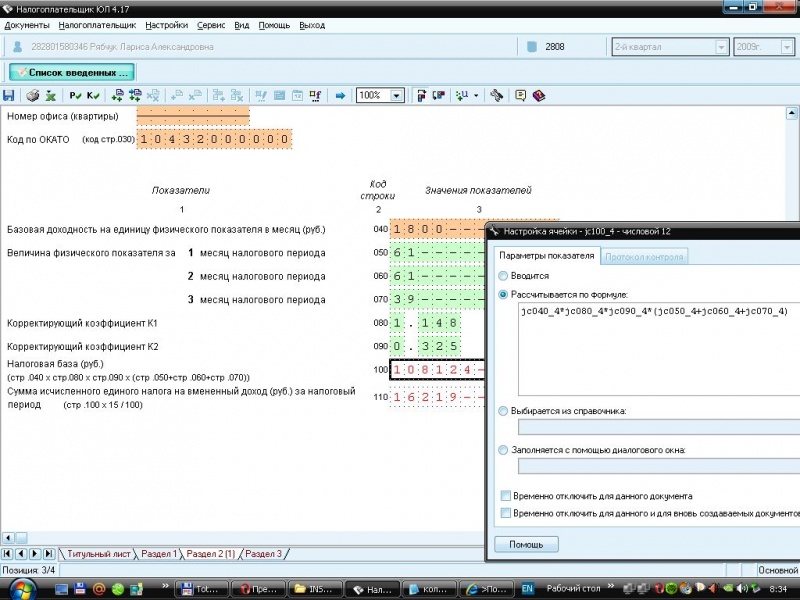Click the 'Код по ОКАТО' value field
The image size is (800, 600).
(x=214, y=139)
